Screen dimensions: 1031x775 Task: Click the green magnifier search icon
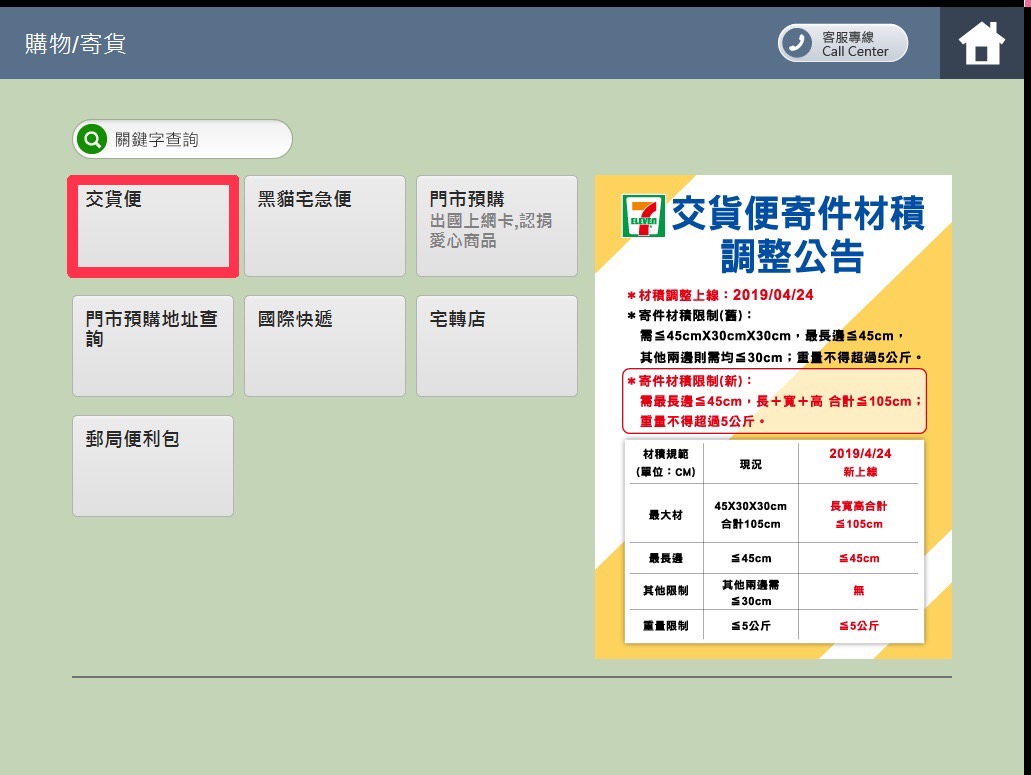[92, 139]
